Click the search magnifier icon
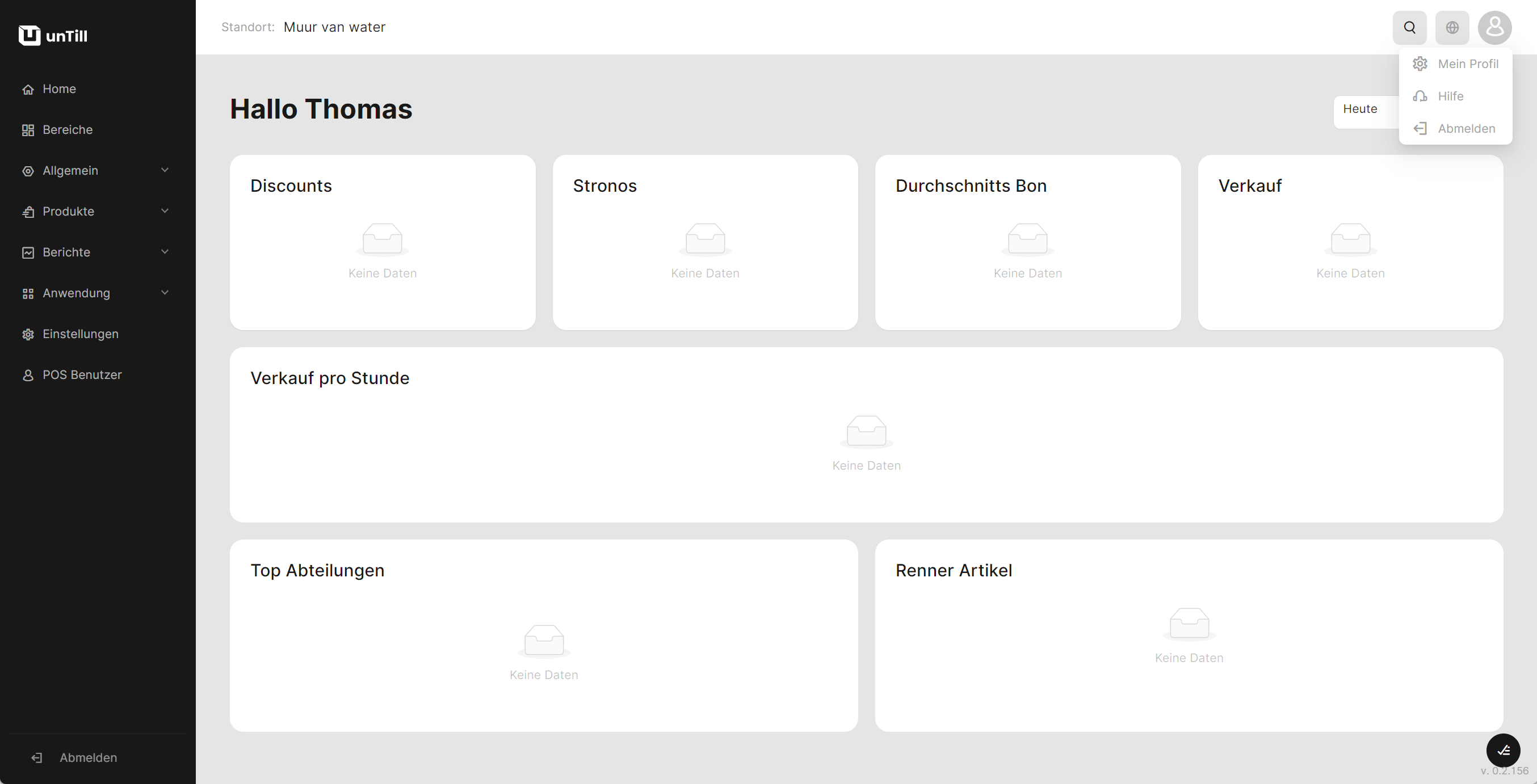This screenshot has width=1537, height=784. click(x=1409, y=27)
